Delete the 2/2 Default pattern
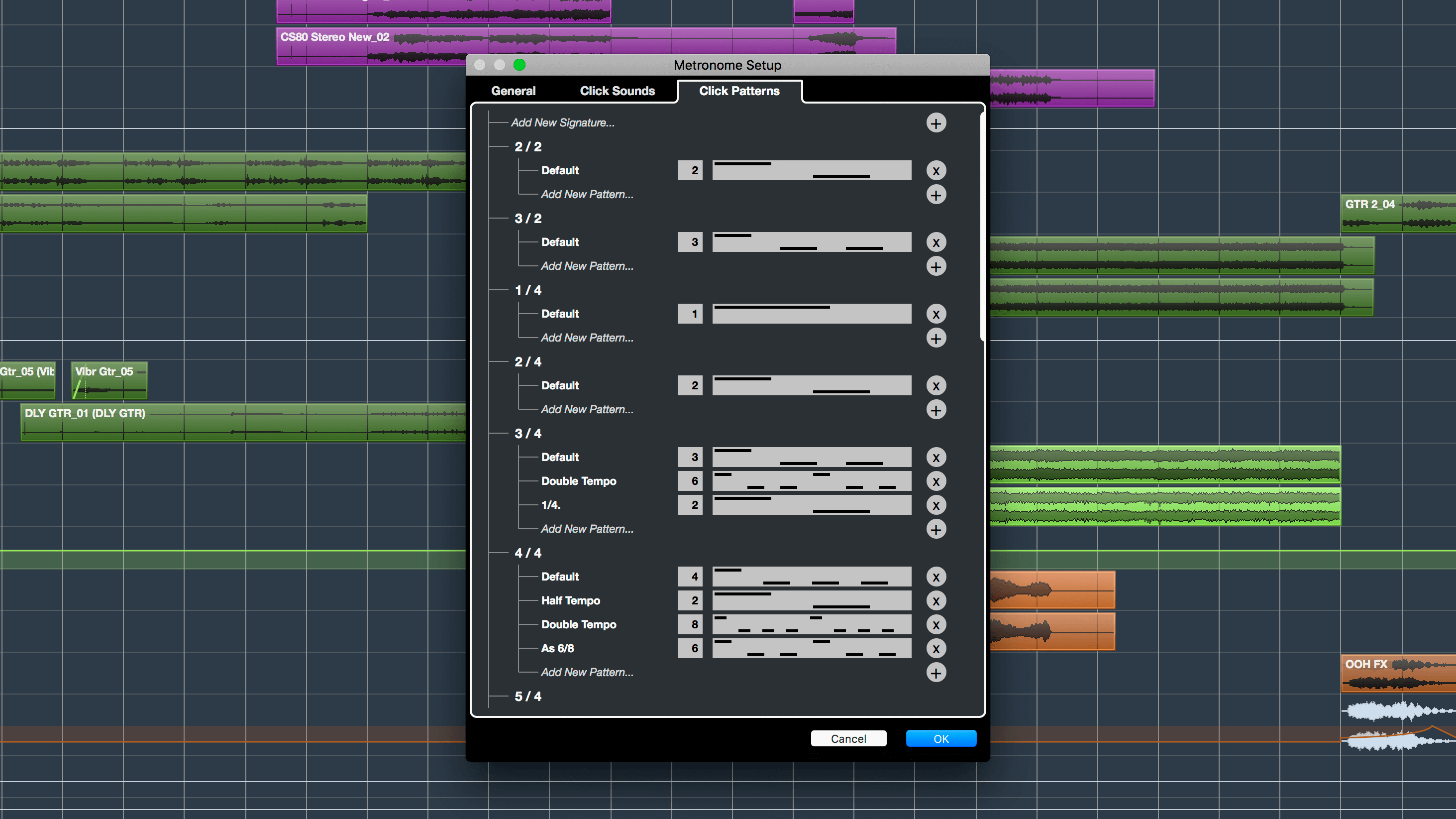The image size is (1456, 819). pos(936,170)
